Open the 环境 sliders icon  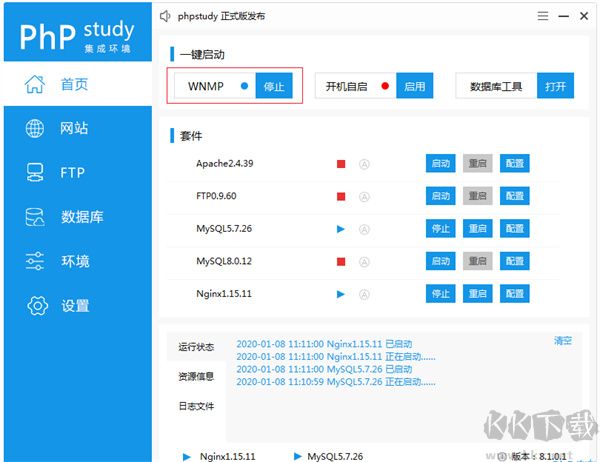[x=35, y=261]
